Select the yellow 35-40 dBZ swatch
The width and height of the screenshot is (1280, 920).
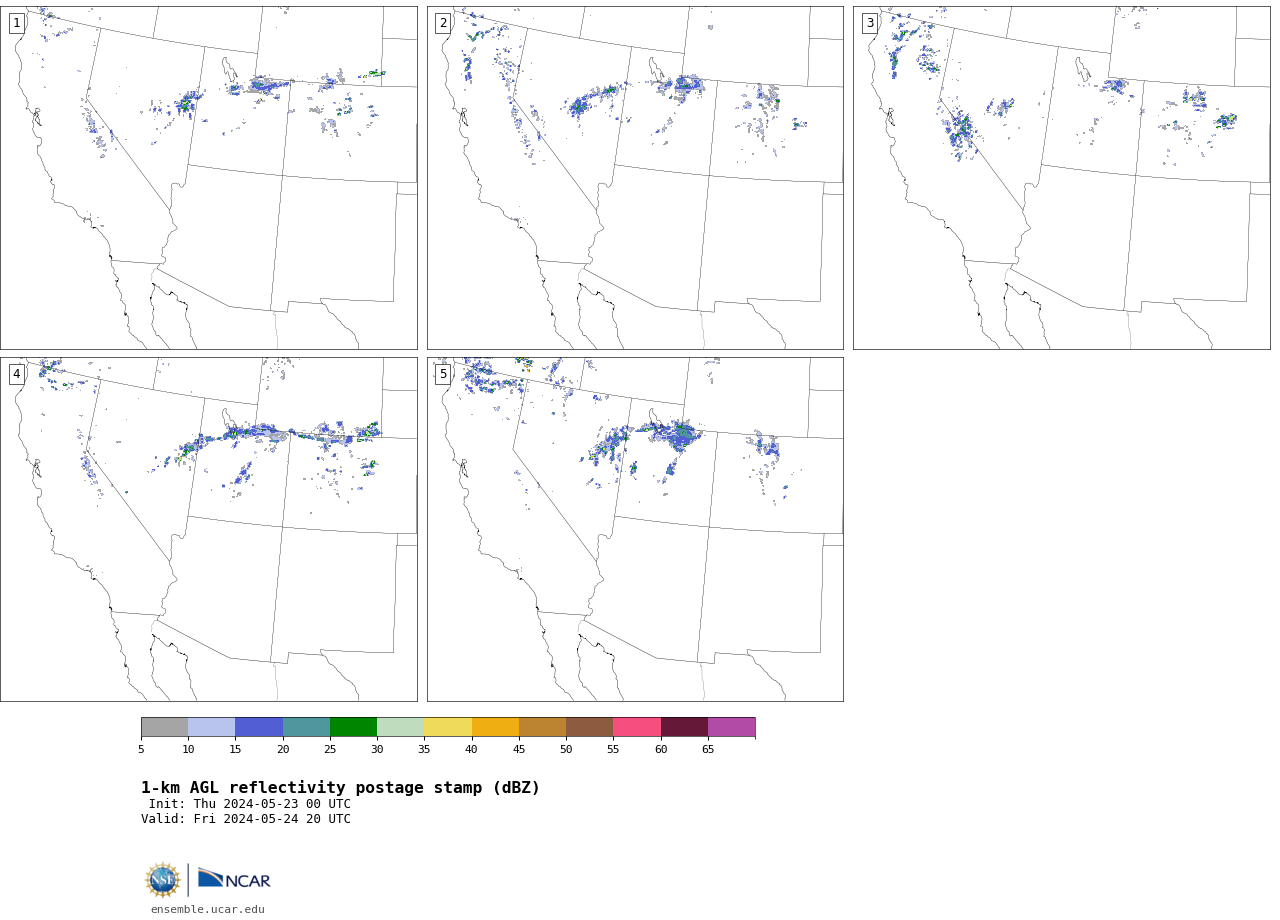coord(448,727)
